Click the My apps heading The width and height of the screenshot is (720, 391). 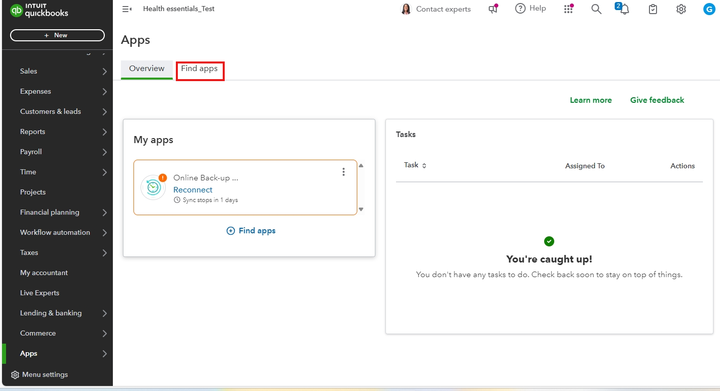coord(153,140)
